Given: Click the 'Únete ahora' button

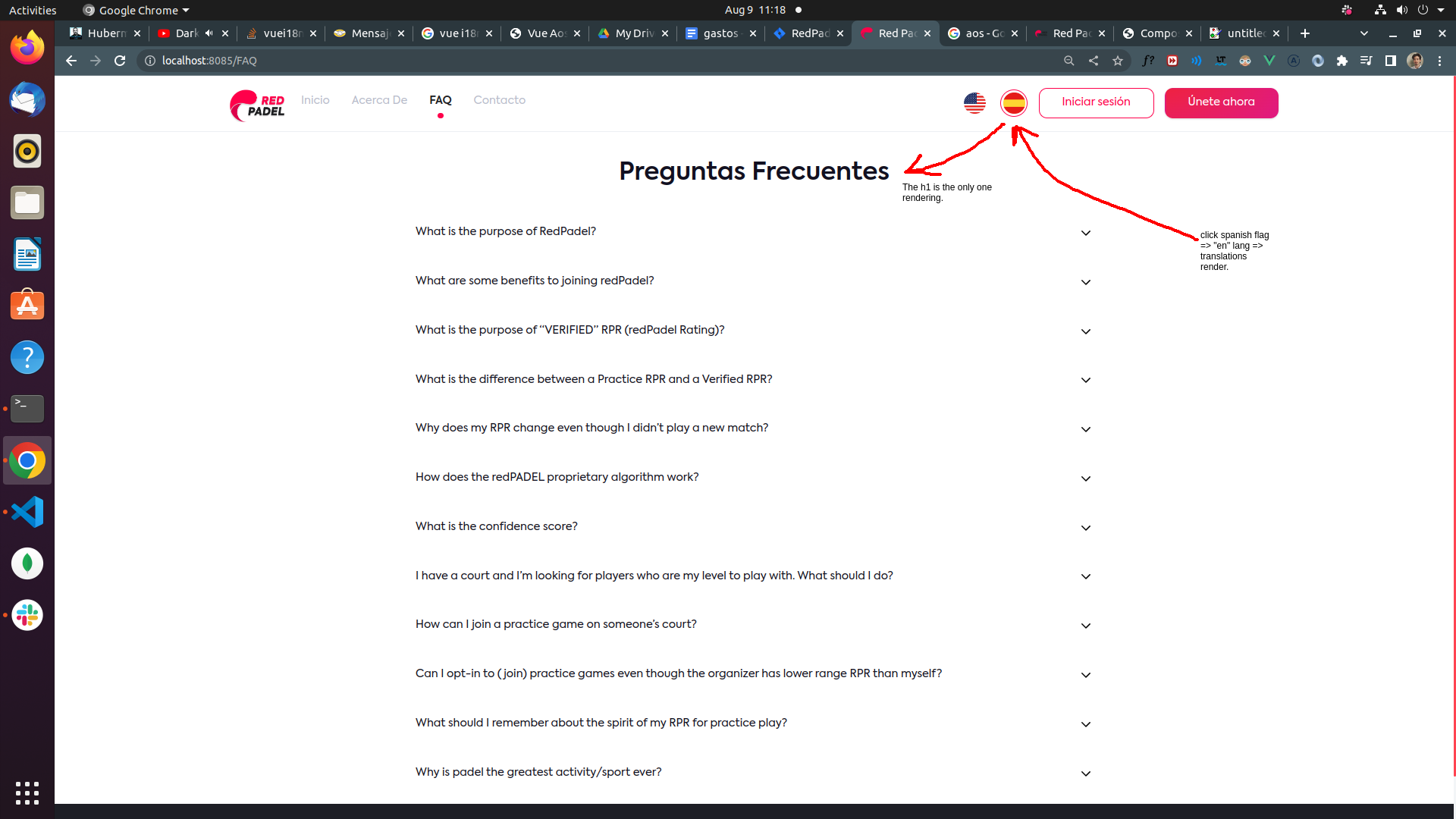Looking at the screenshot, I should [x=1221, y=102].
